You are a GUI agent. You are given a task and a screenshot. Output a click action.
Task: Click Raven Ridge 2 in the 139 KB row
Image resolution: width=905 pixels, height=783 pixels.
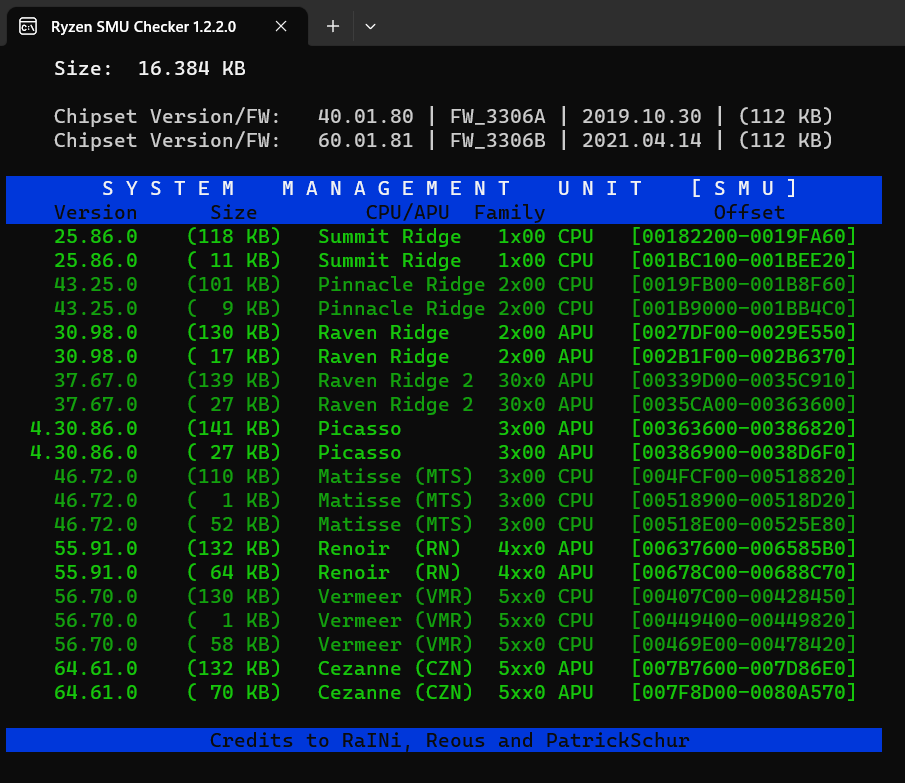point(395,381)
